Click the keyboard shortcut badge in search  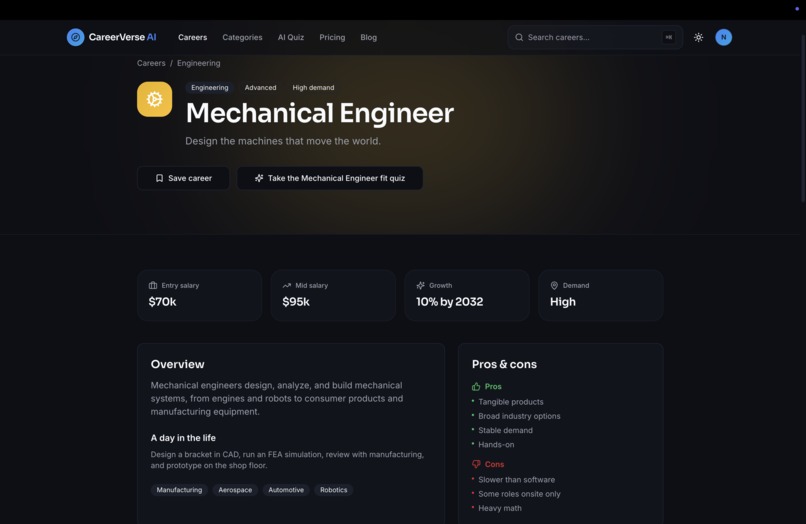click(669, 37)
